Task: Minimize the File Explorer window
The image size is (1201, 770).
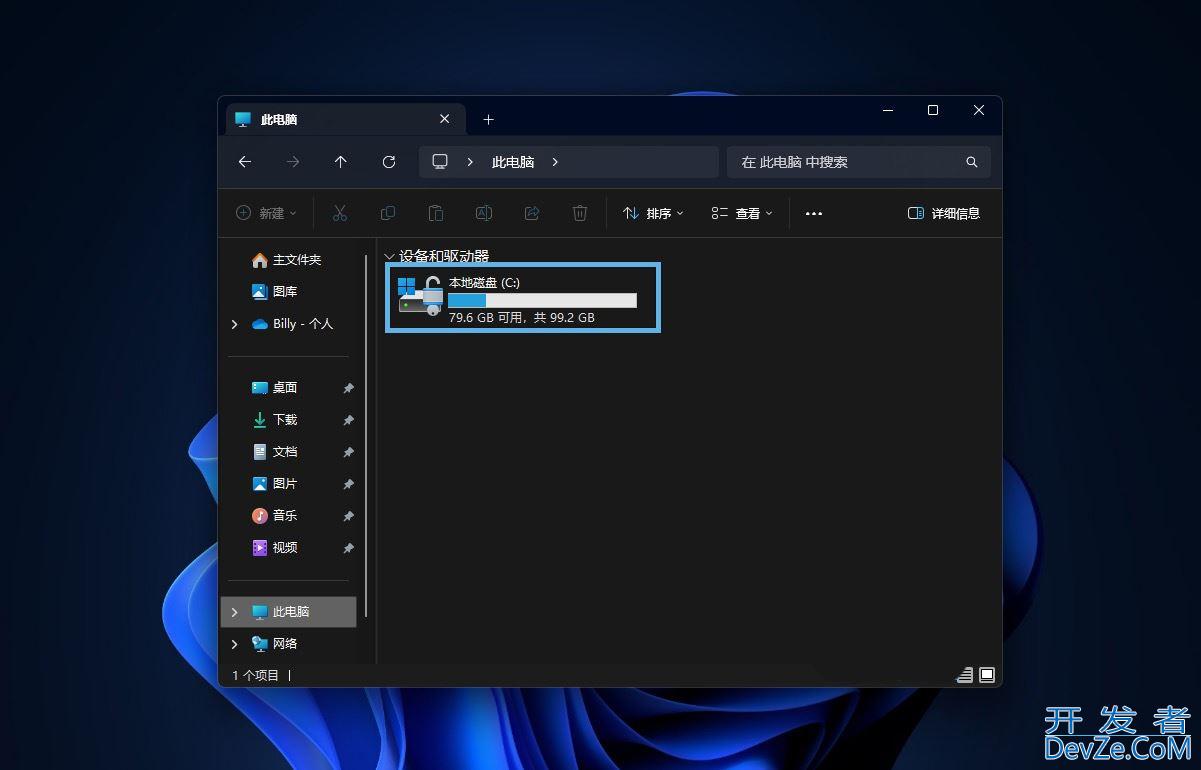Action: click(887, 110)
